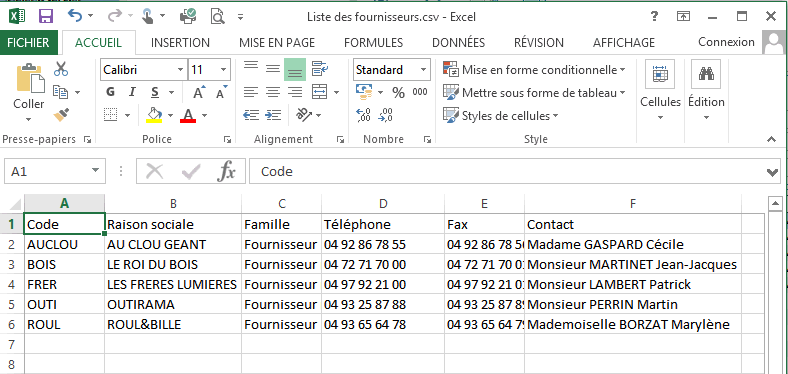Image resolution: width=788 pixels, height=374 pixels.
Task: Merge and center cells
Action: tap(320, 92)
